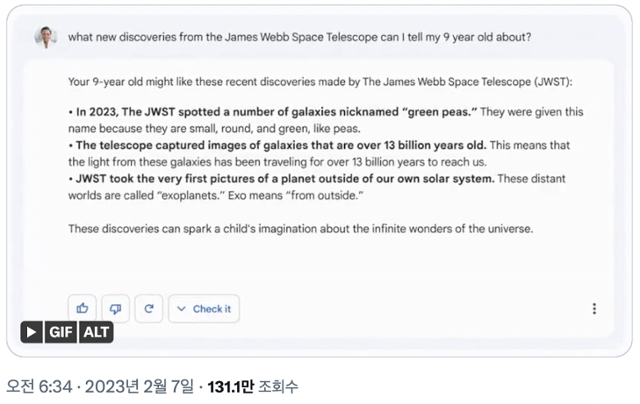Image resolution: width=640 pixels, height=404 pixels.
Task: Click the user avatar beside the question
Action: [x=46, y=37]
